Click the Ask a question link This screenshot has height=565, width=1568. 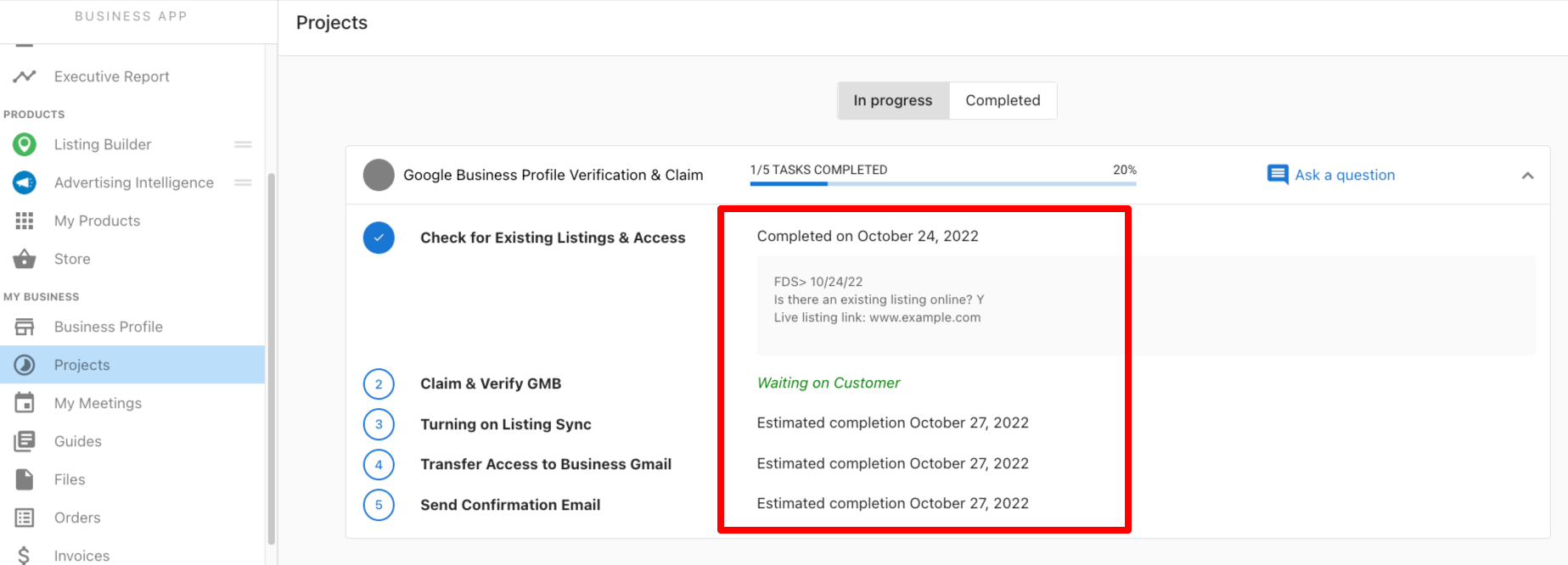click(x=1344, y=175)
